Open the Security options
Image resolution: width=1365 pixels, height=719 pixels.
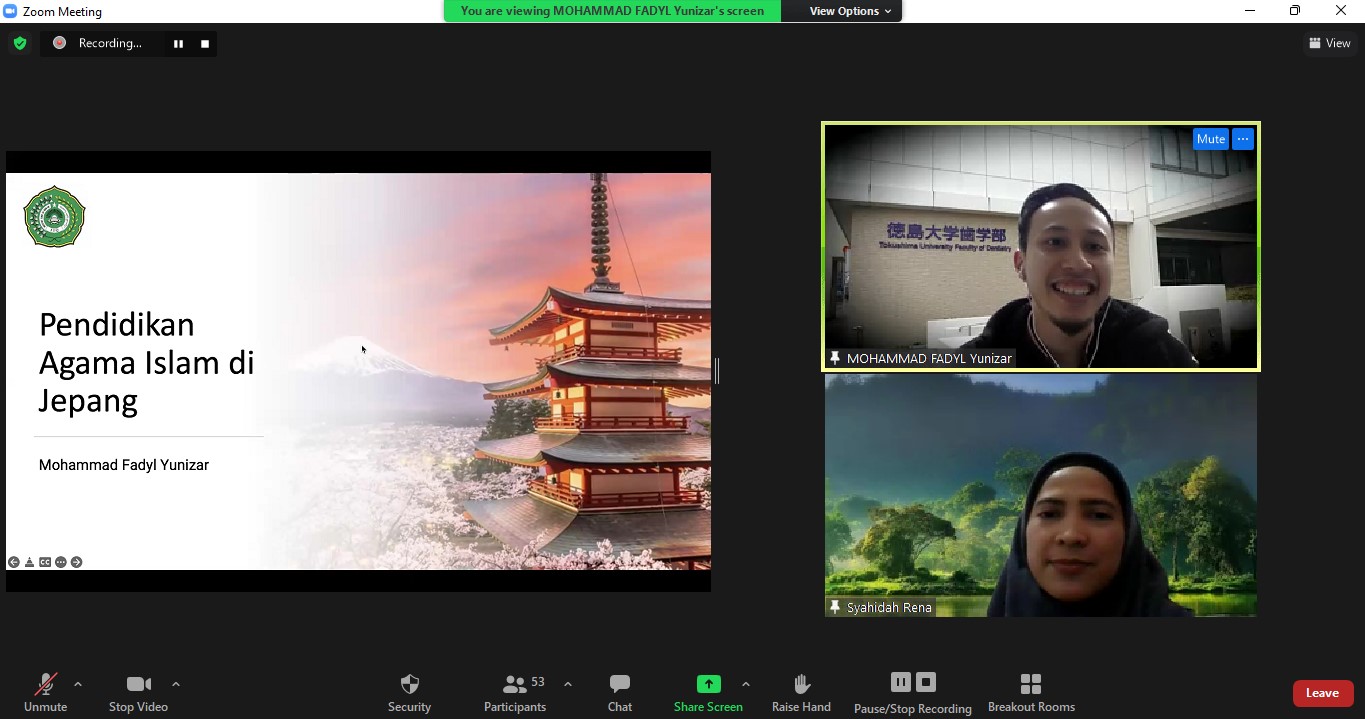point(409,693)
